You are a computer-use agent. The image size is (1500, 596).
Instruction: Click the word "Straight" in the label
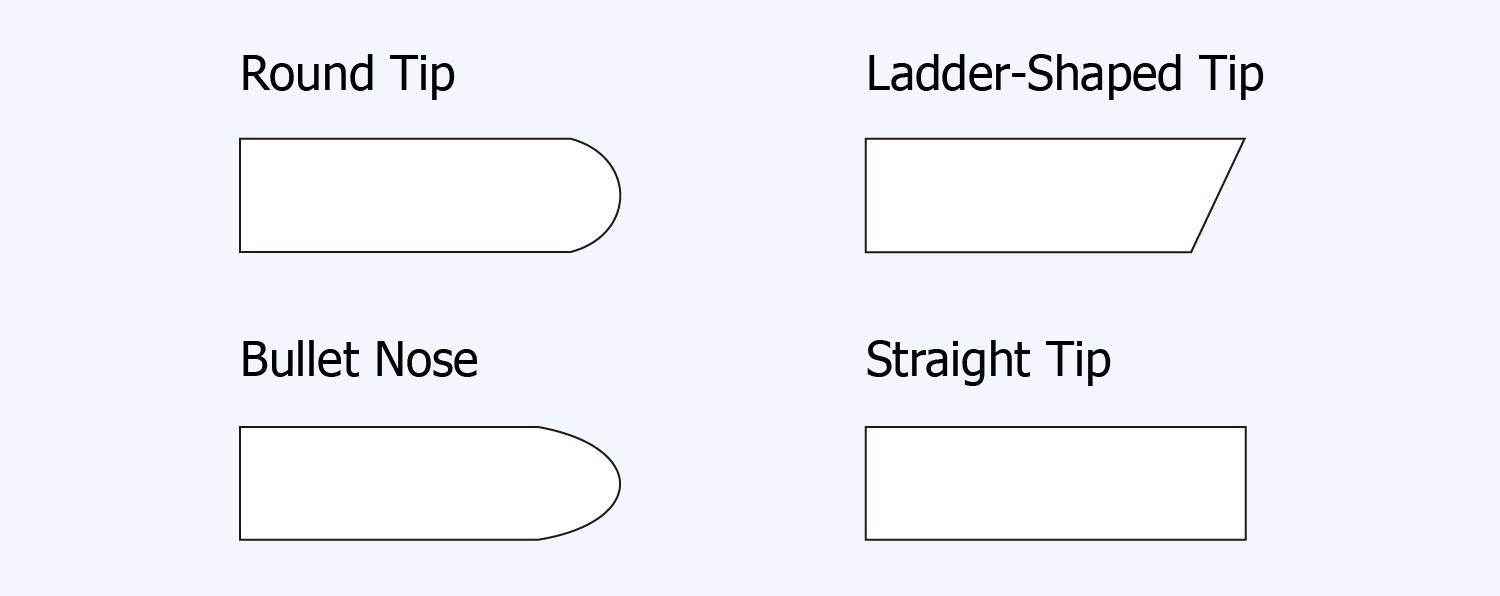[946, 360]
